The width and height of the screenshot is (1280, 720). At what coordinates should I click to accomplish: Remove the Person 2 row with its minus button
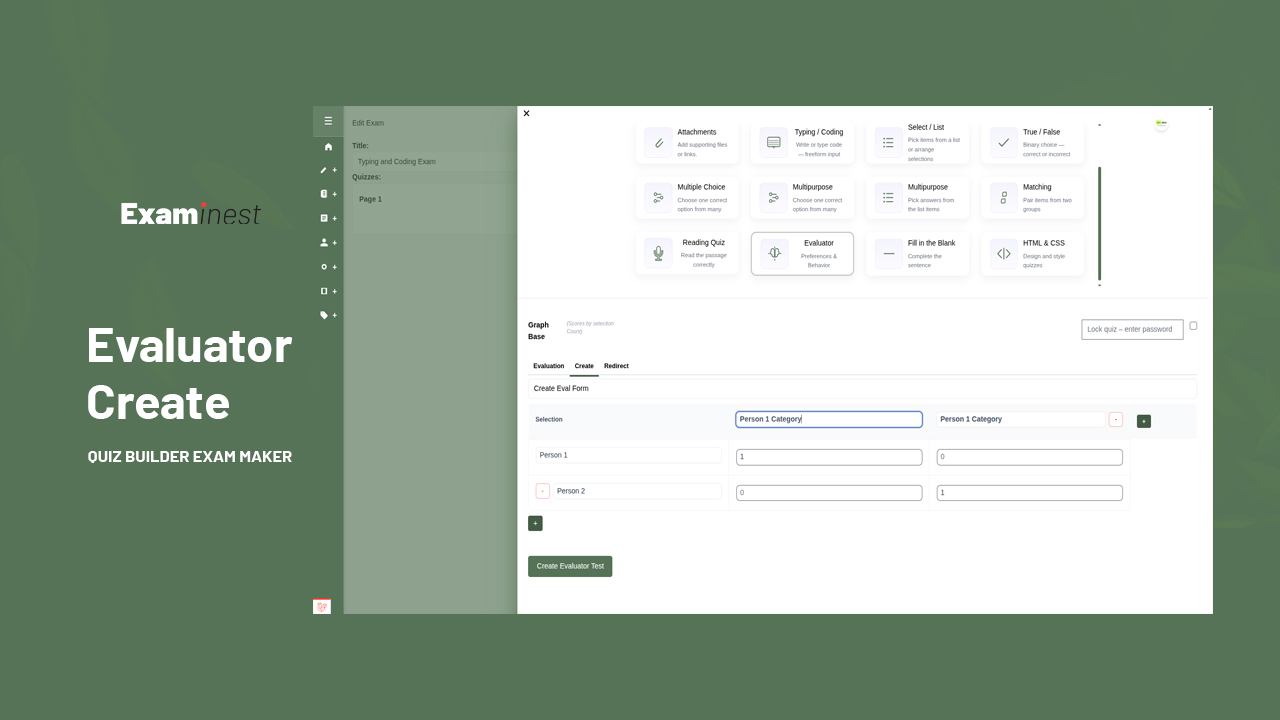(x=543, y=491)
